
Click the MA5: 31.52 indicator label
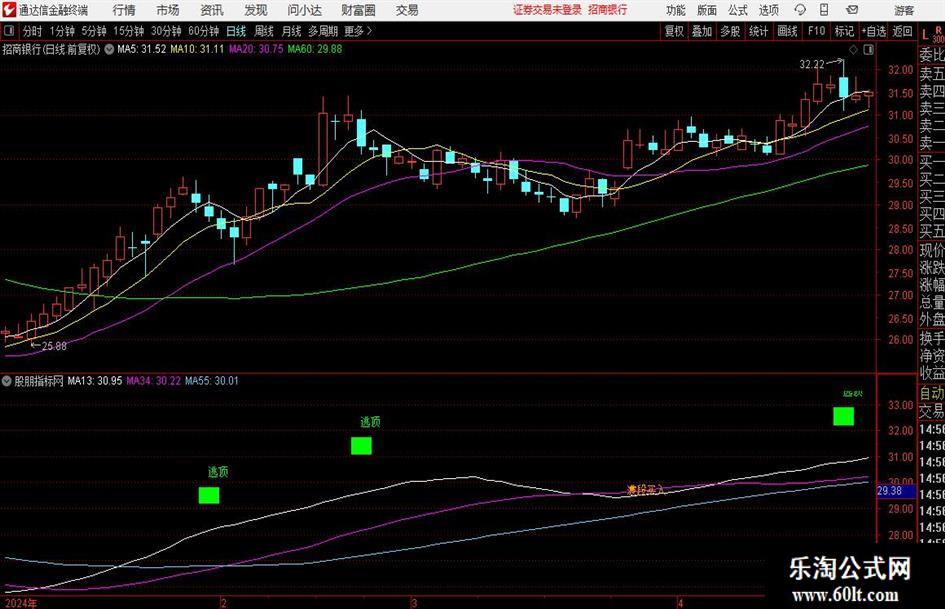point(141,49)
